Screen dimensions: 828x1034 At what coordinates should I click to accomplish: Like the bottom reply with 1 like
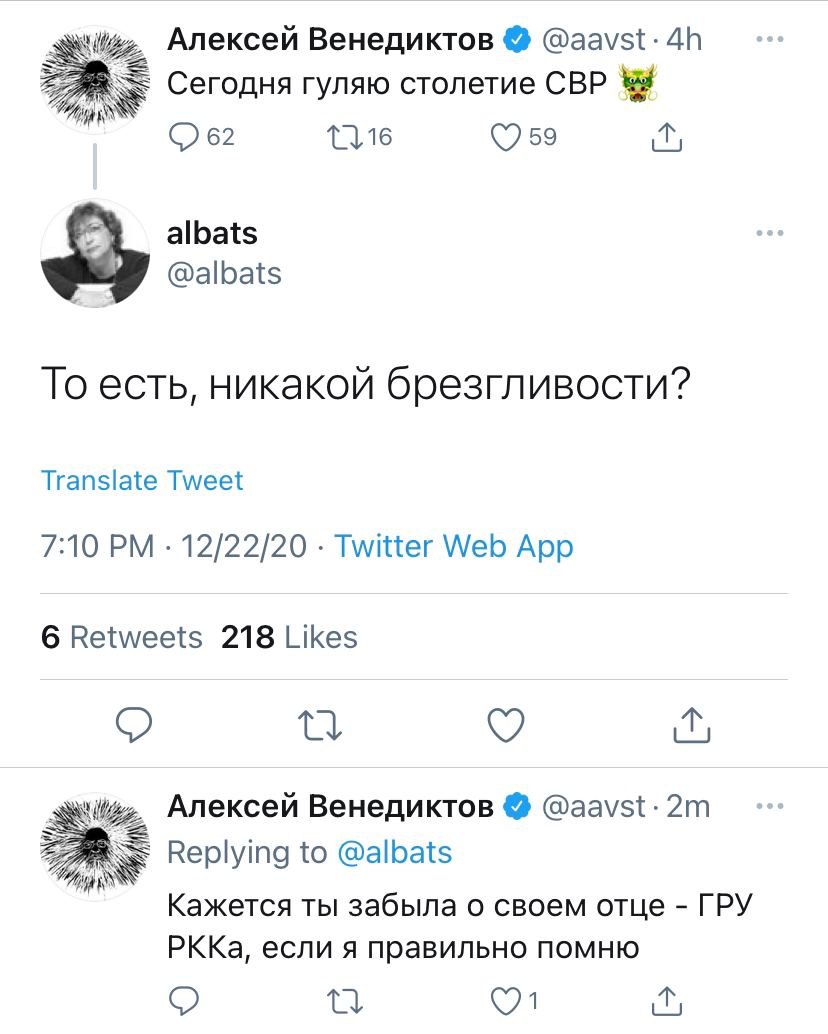pyautogui.click(x=507, y=1000)
